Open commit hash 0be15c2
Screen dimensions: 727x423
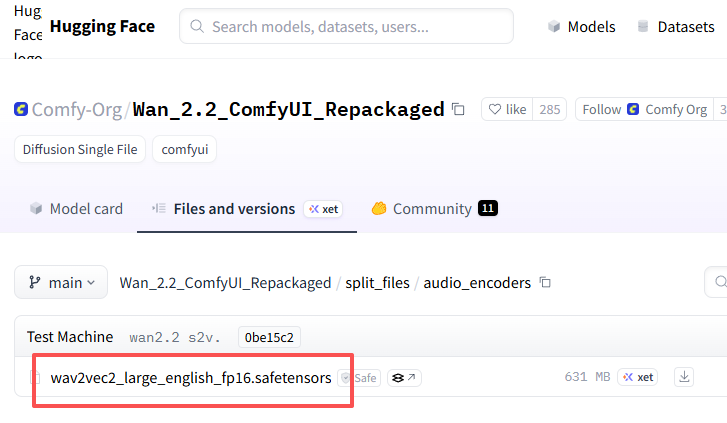[x=269, y=337]
